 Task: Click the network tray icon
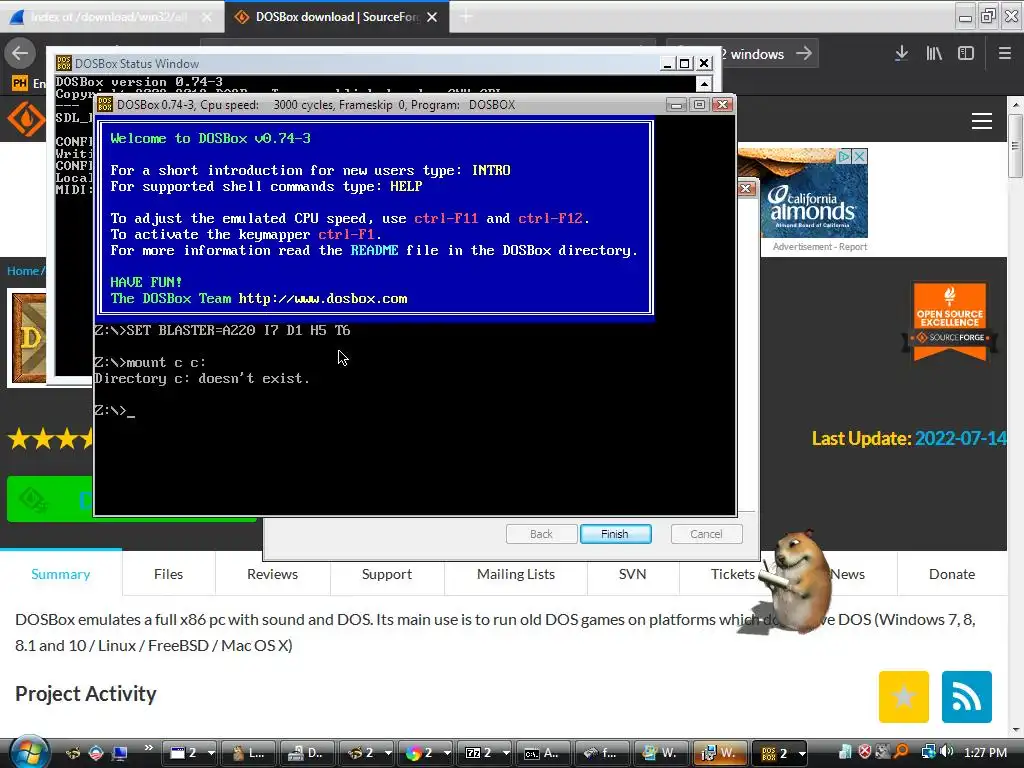[x=928, y=752]
